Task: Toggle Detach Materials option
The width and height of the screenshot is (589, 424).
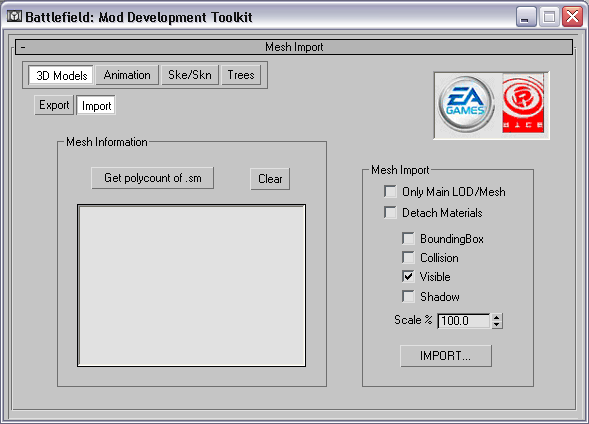Action: 390,213
